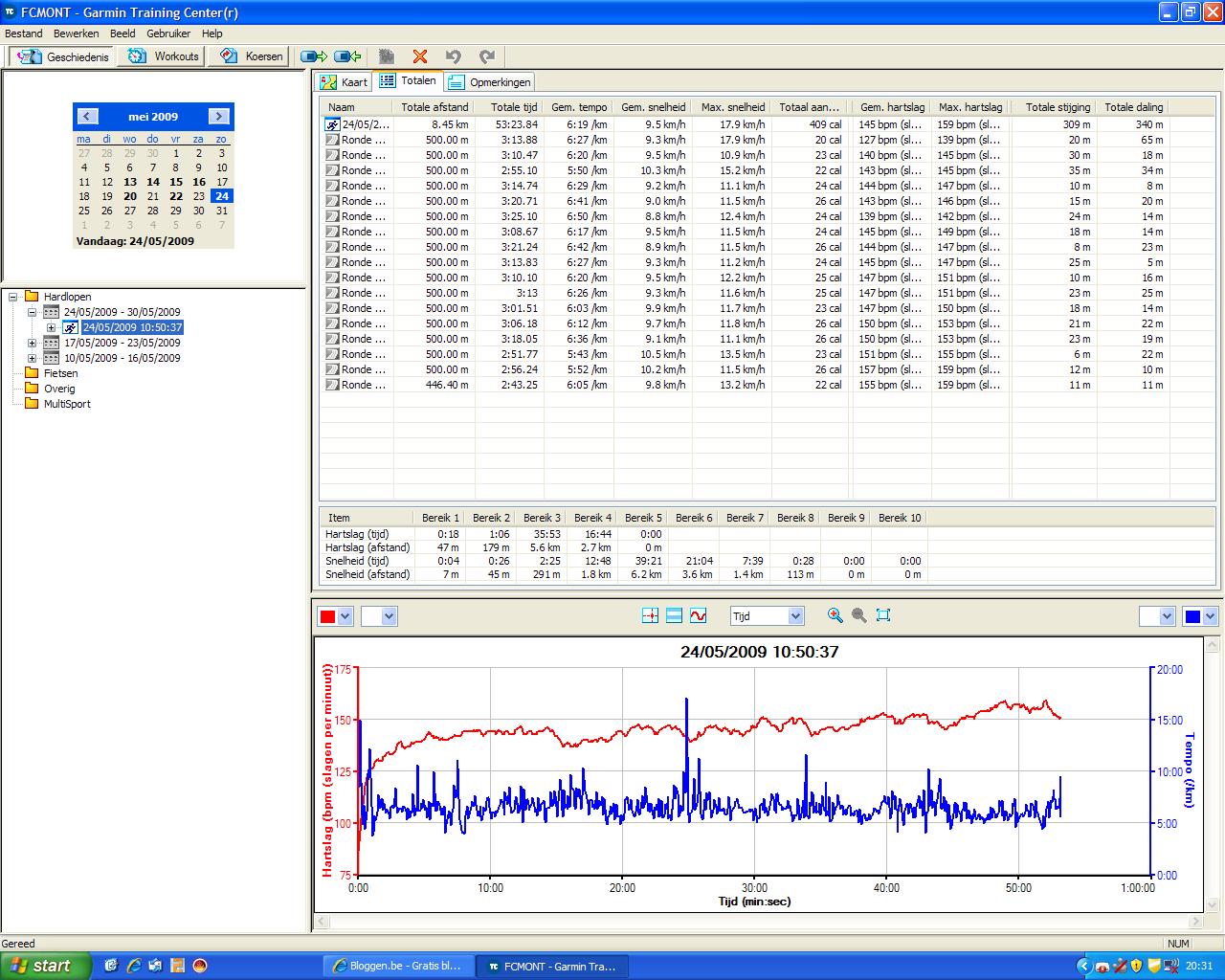Collapse week 24/05/2009 - 30/05/2009
The width and height of the screenshot is (1225, 980).
tap(32, 312)
